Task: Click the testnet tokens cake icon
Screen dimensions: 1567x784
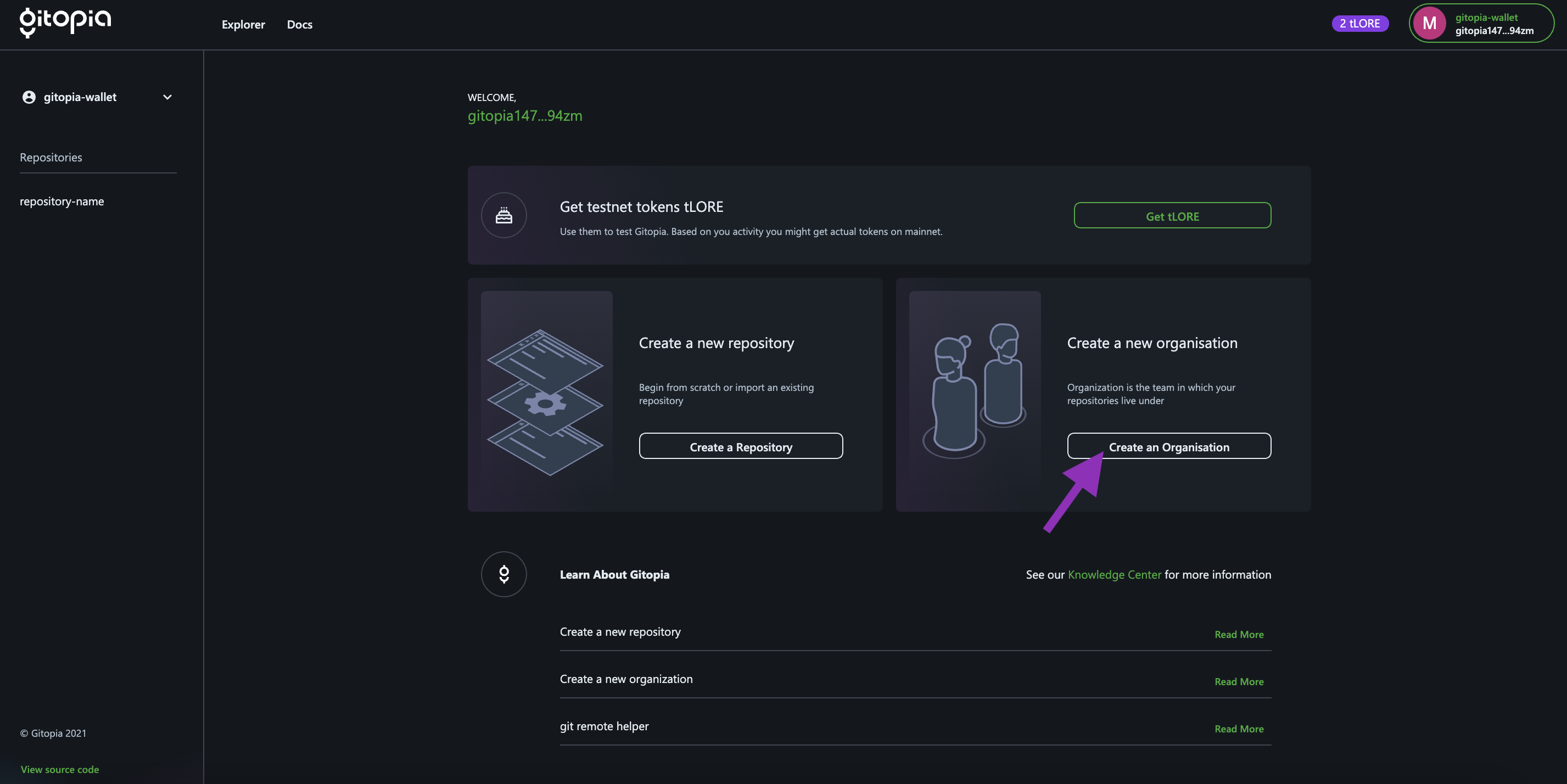Action: [x=503, y=215]
